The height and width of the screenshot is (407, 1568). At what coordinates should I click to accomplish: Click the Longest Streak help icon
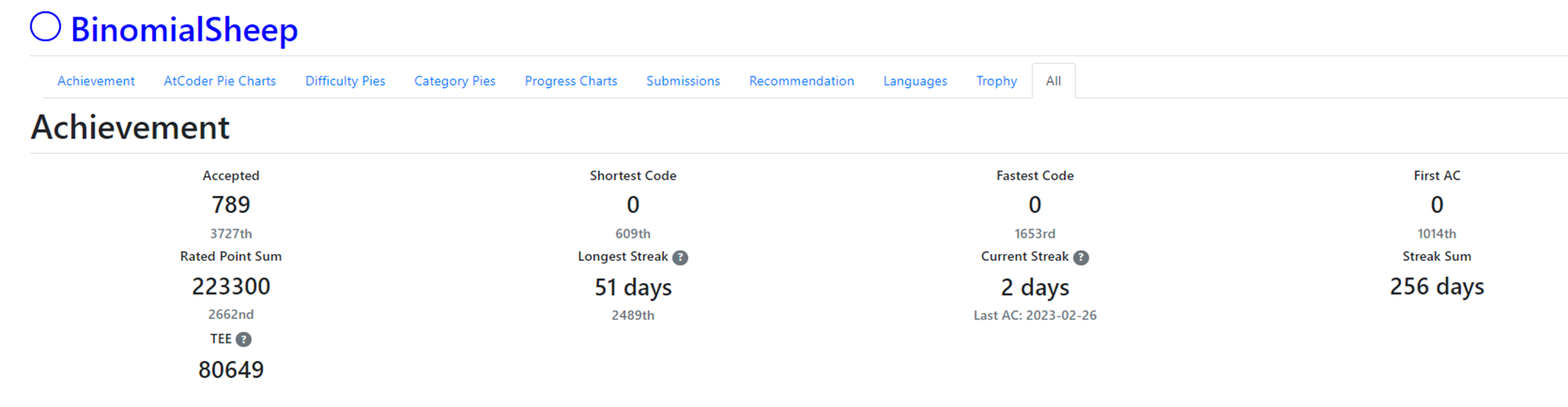point(680,258)
